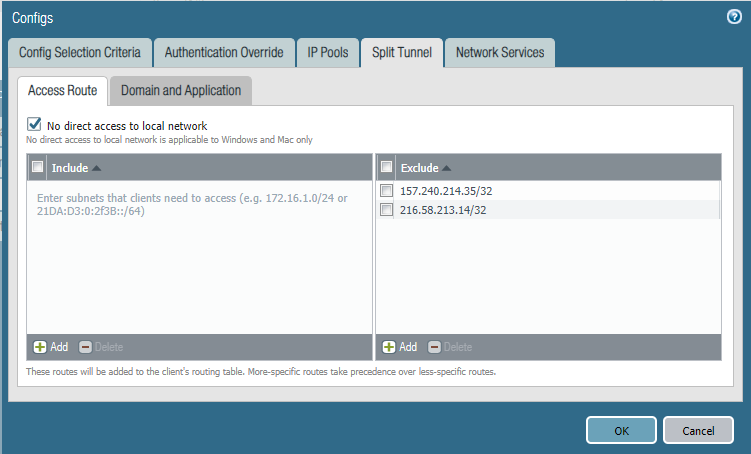Tick the select-all checkbox in Include header
The width and height of the screenshot is (751, 454).
[x=38, y=168]
